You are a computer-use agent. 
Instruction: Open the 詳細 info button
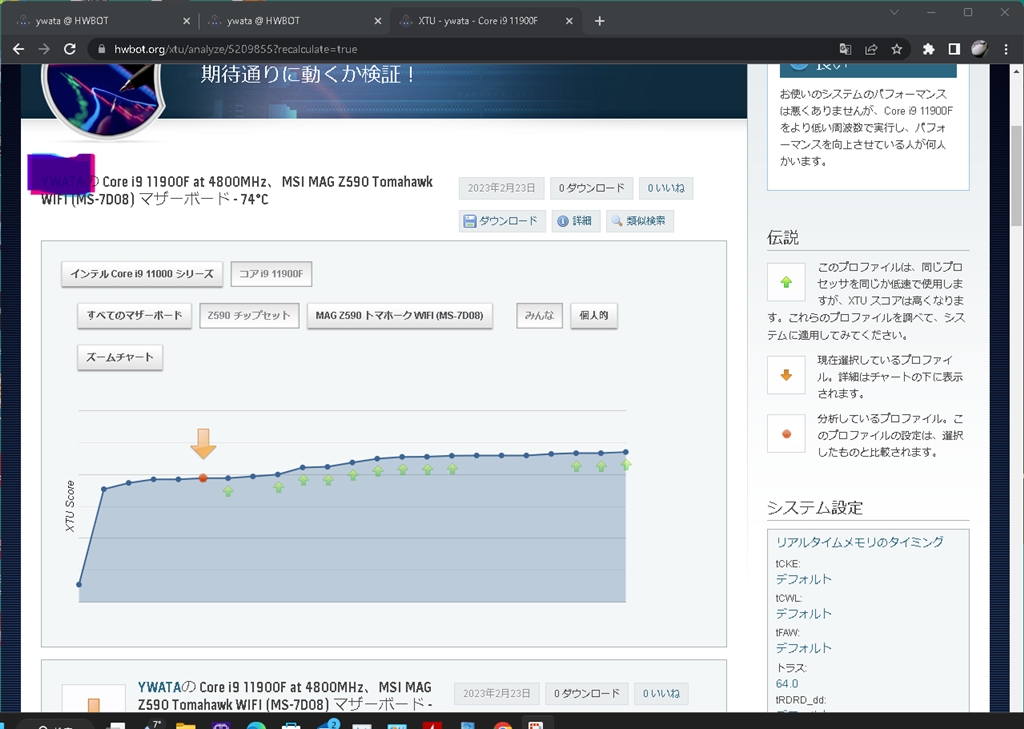pyautogui.click(x=575, y=221)
